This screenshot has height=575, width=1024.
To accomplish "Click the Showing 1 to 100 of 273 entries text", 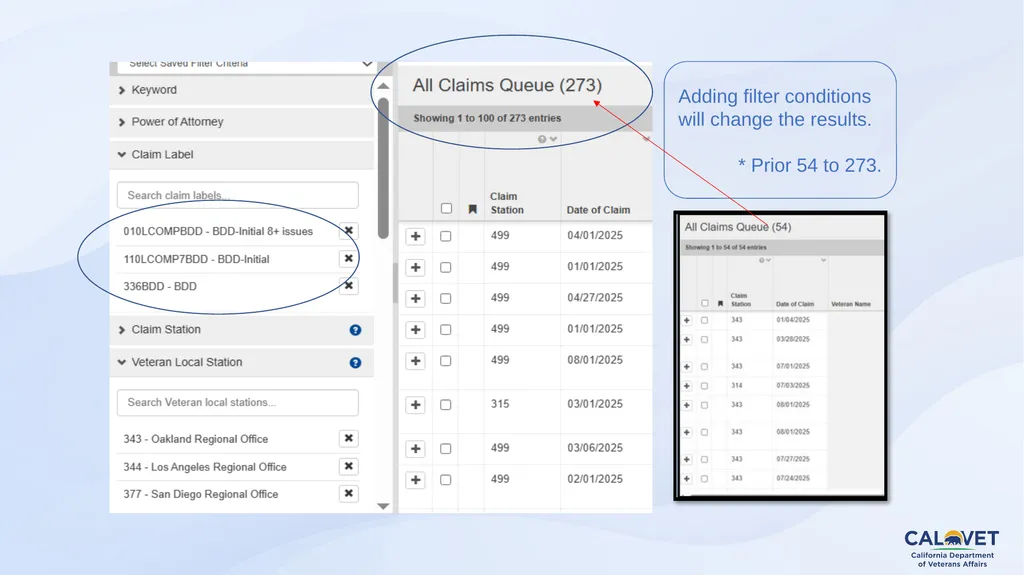I will 487,118.
